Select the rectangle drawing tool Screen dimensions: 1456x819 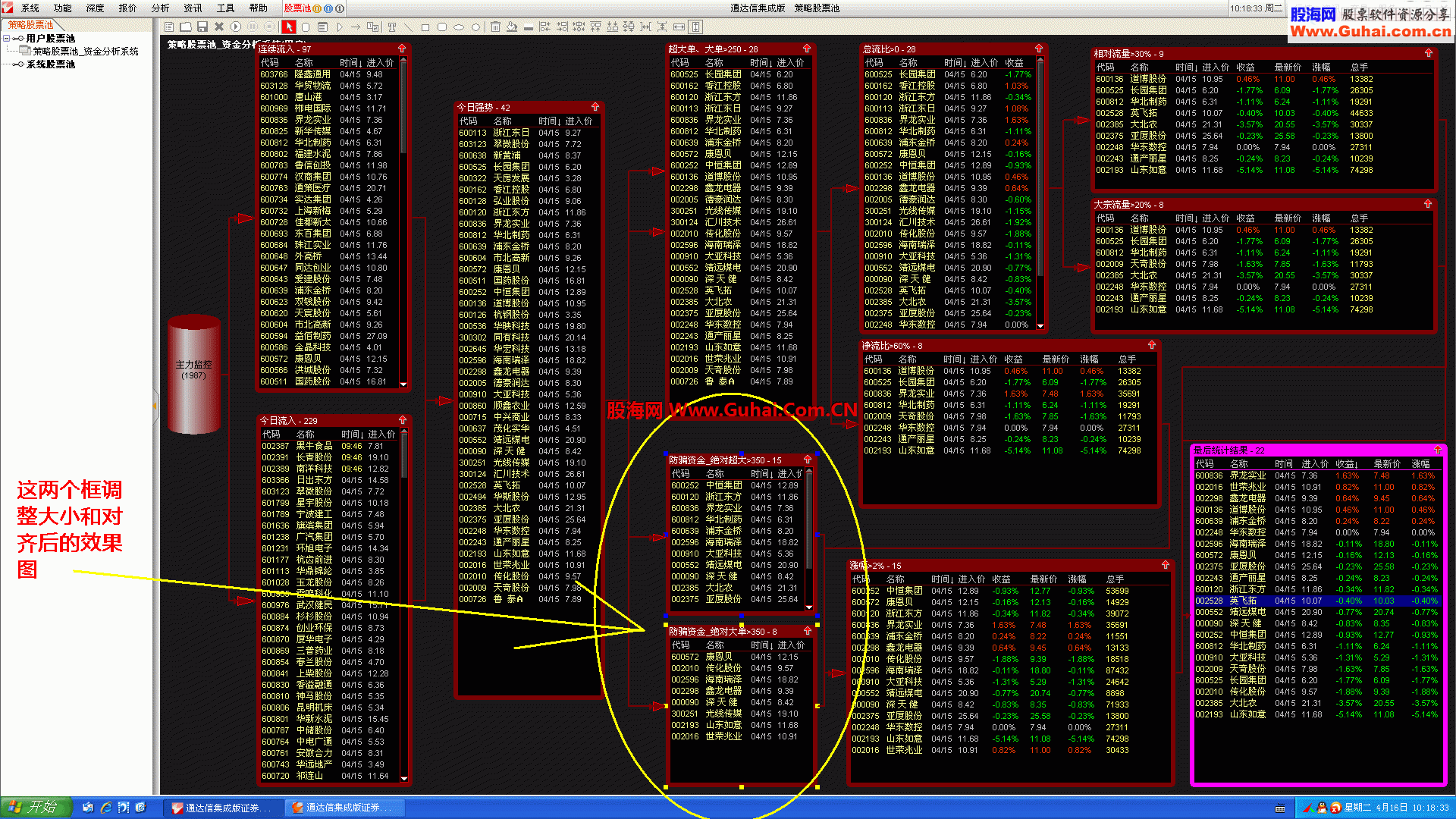pos(425,27)
